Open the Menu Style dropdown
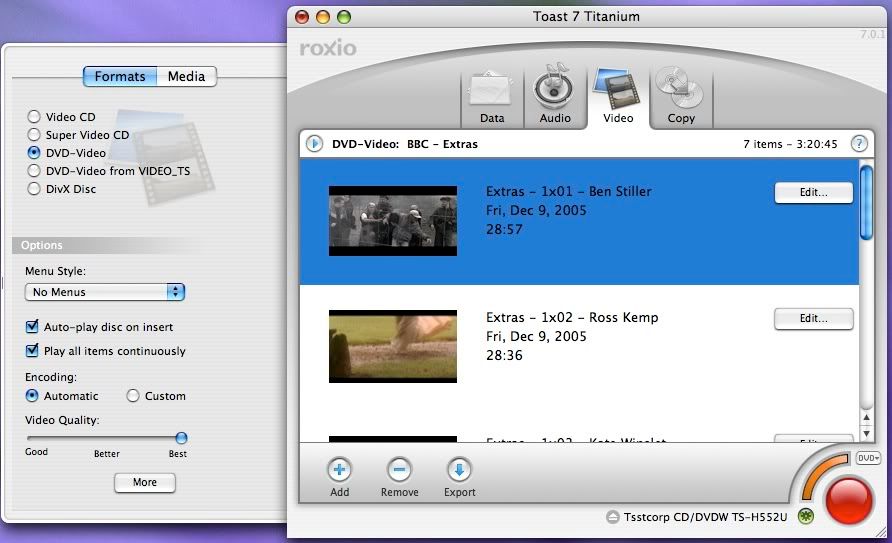 tap(105, 292)
